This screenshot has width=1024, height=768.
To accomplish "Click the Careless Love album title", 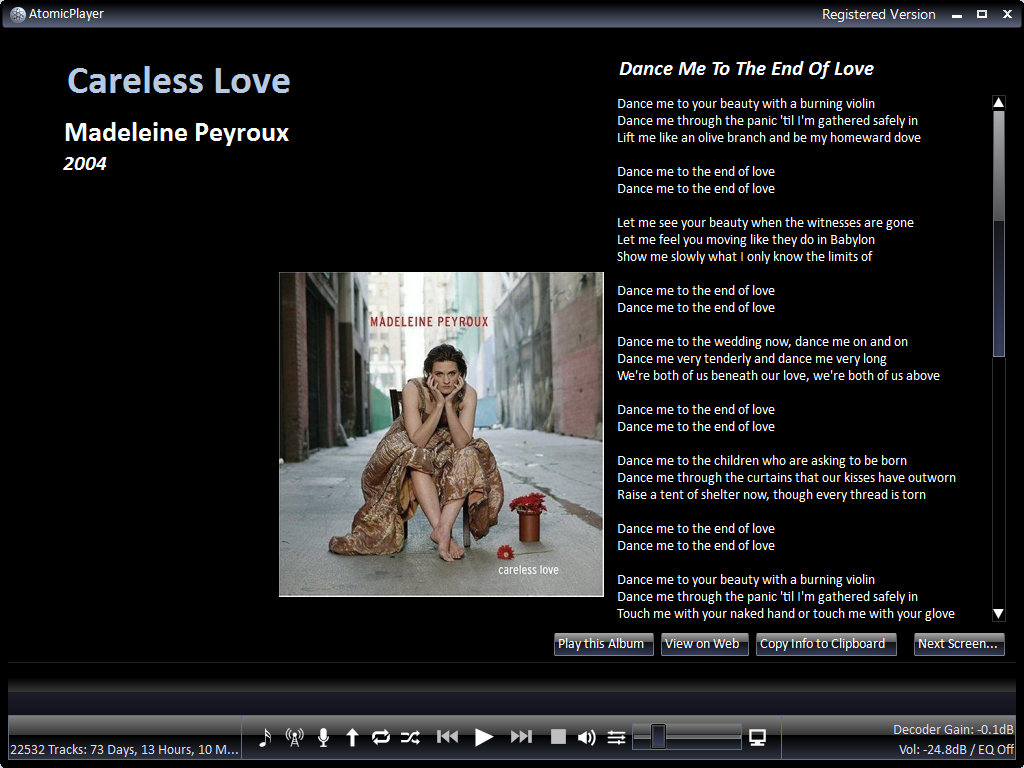I will (179, 81).
